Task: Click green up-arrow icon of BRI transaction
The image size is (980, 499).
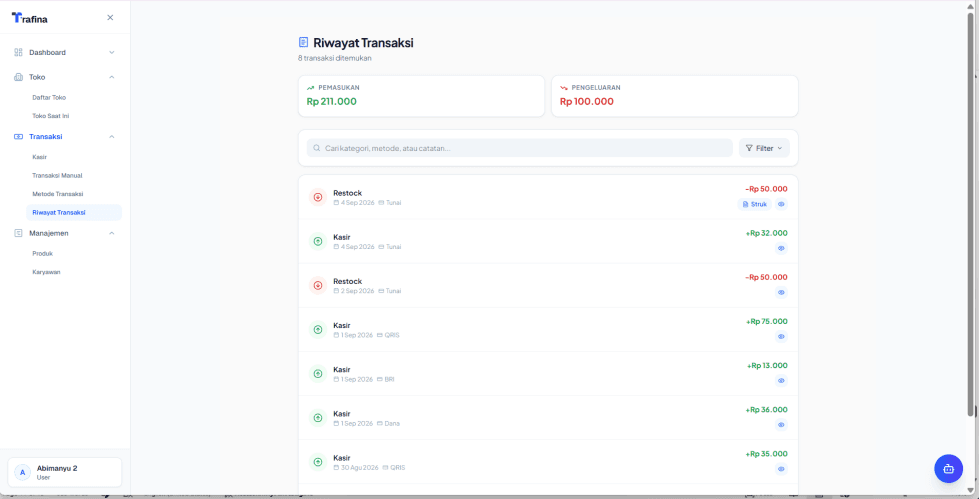Action: point(318,374)
